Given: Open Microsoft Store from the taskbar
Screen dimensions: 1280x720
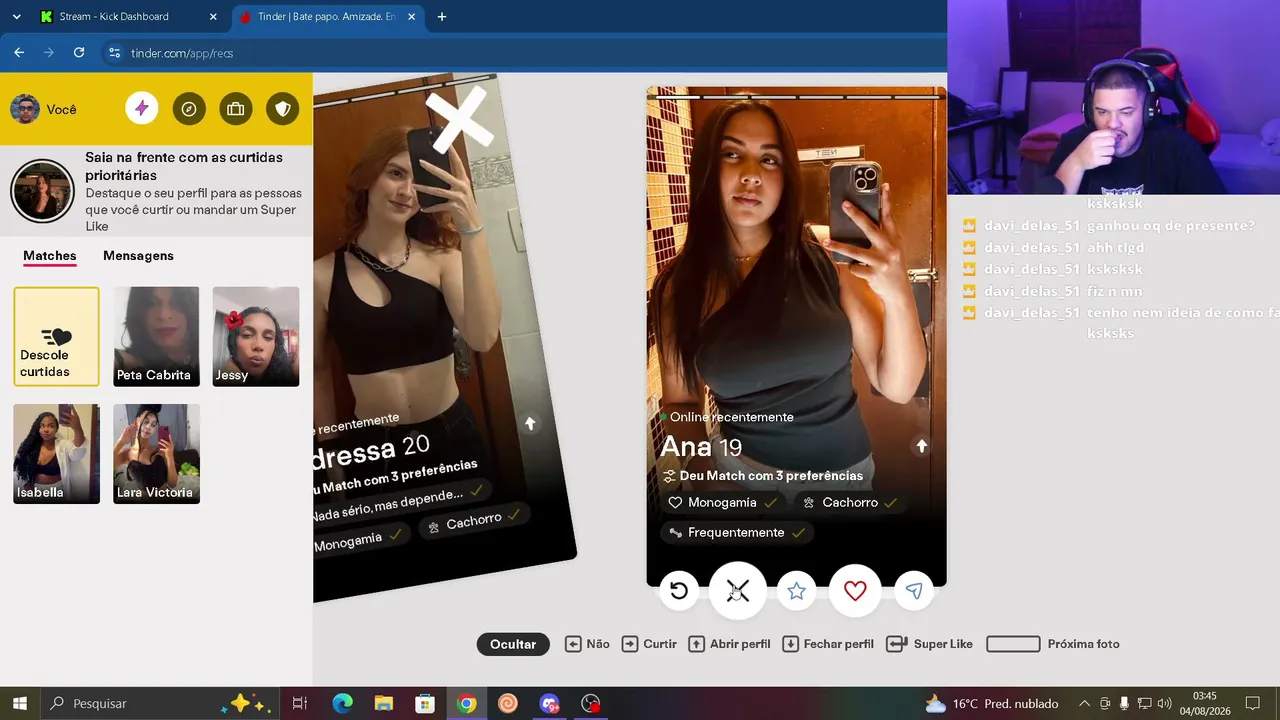Looking at the screenshot, I should [x=425, y=703].
